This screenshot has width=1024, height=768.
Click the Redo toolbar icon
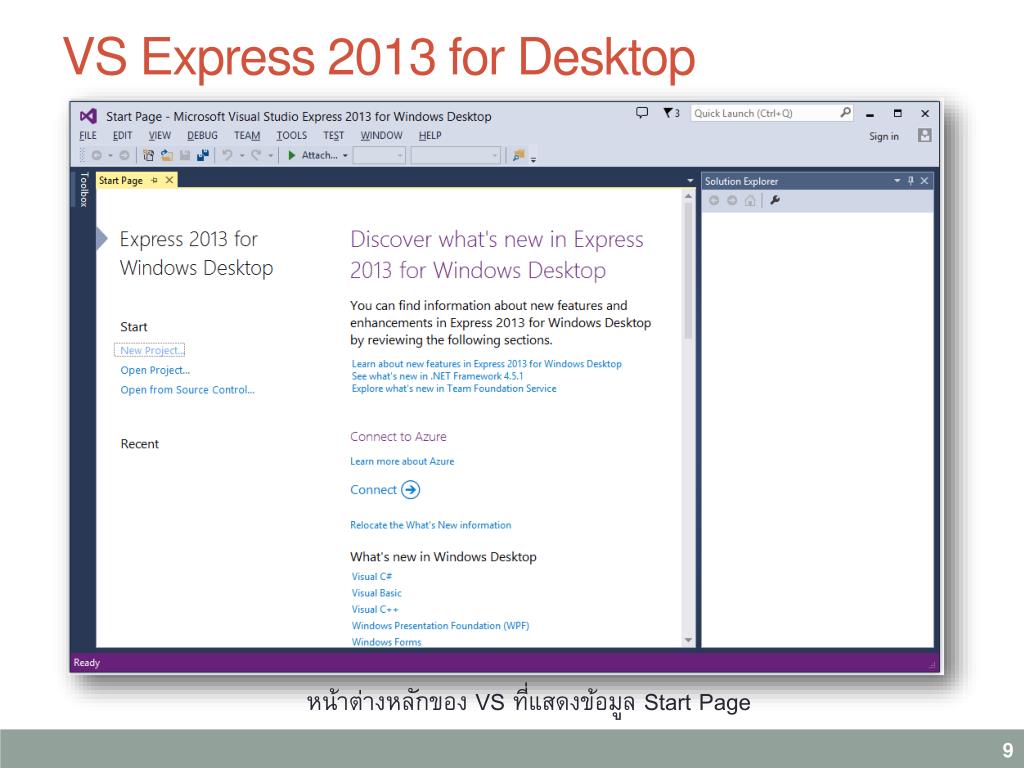tap(255, 155)
